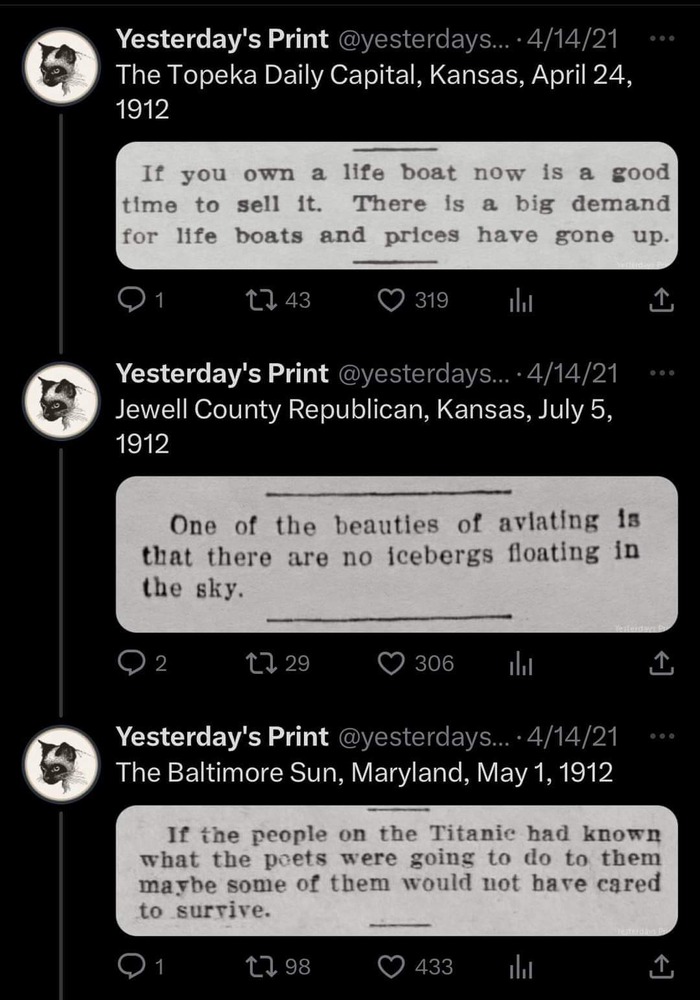Share the Topeka Daily Capital tweet
Screen dimensions: 700x1000
click(x=659, y=300)
